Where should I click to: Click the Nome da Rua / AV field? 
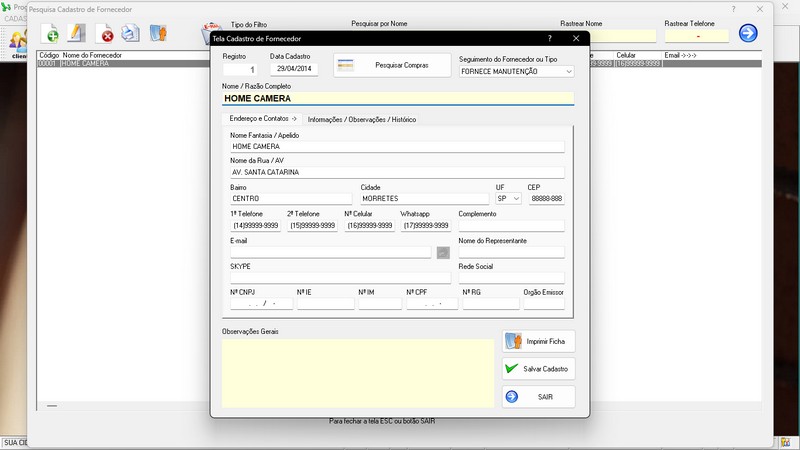pos(397,172)
